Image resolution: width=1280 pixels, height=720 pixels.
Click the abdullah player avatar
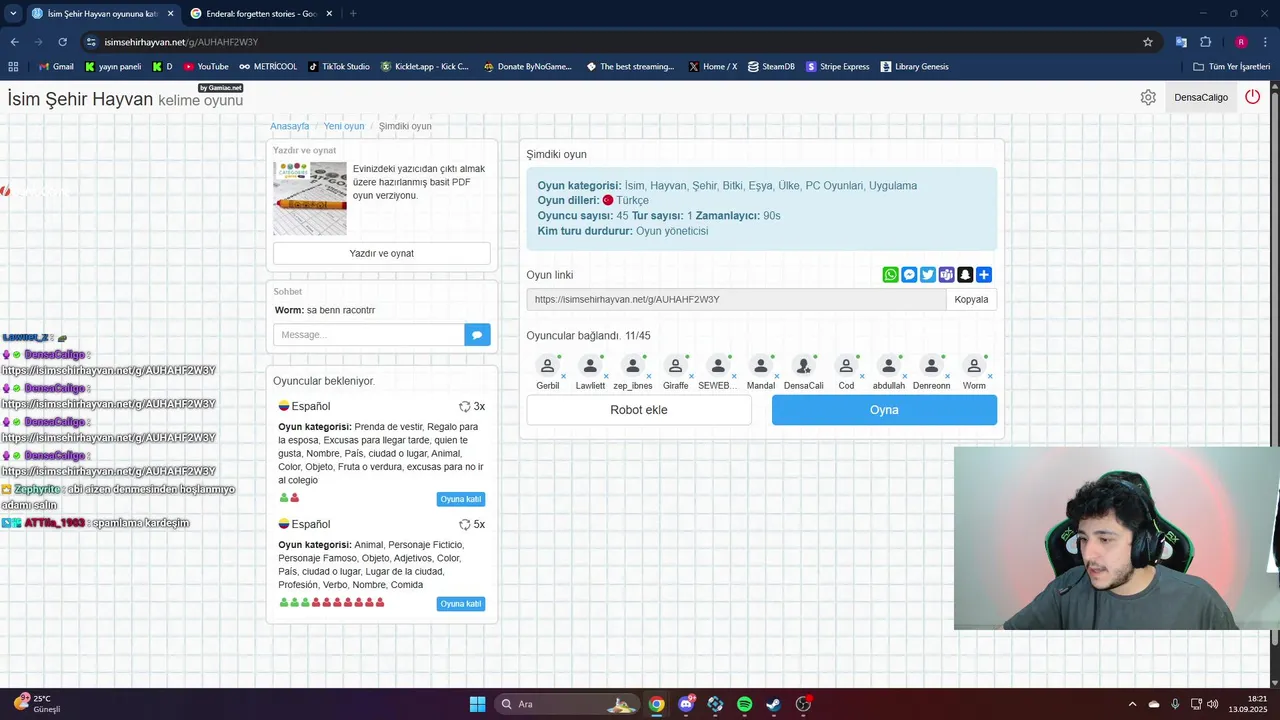coord(888,366)
